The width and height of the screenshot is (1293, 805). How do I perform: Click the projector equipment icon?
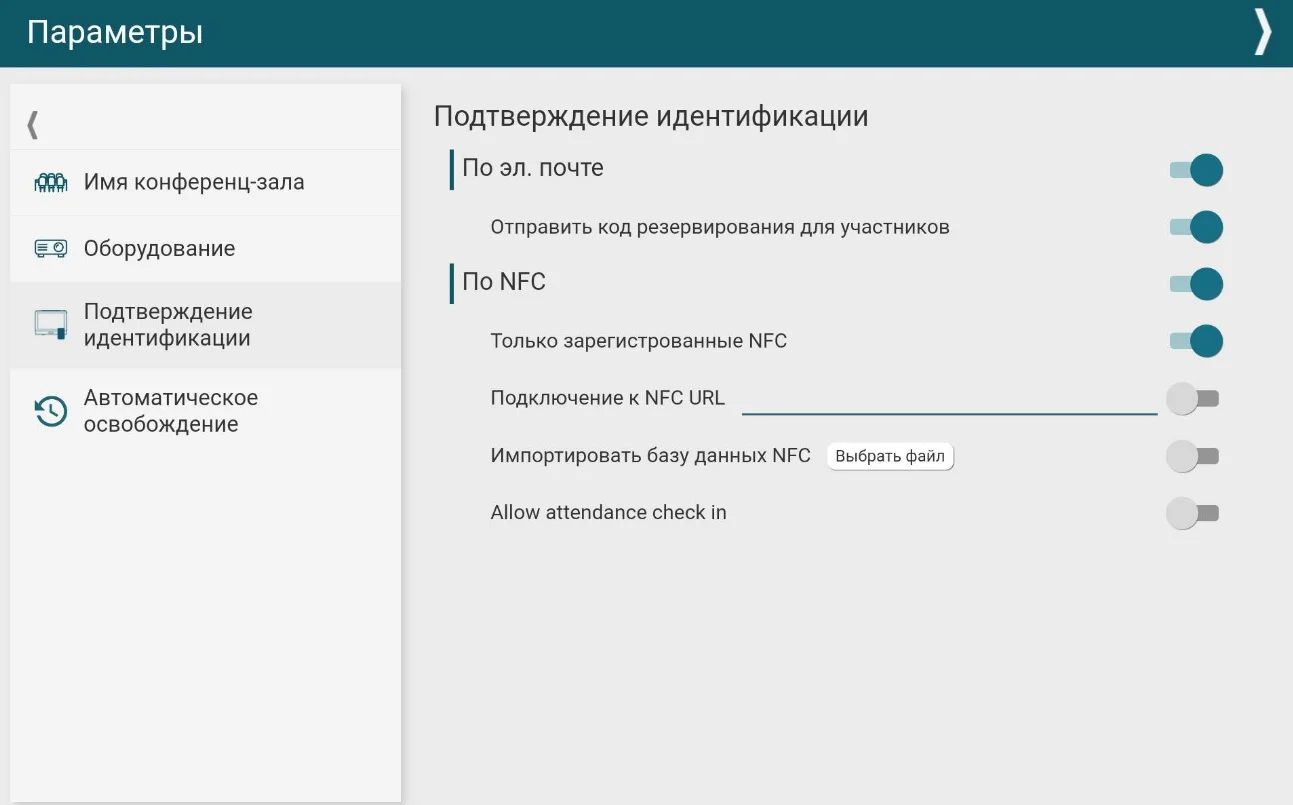point(50,248)
